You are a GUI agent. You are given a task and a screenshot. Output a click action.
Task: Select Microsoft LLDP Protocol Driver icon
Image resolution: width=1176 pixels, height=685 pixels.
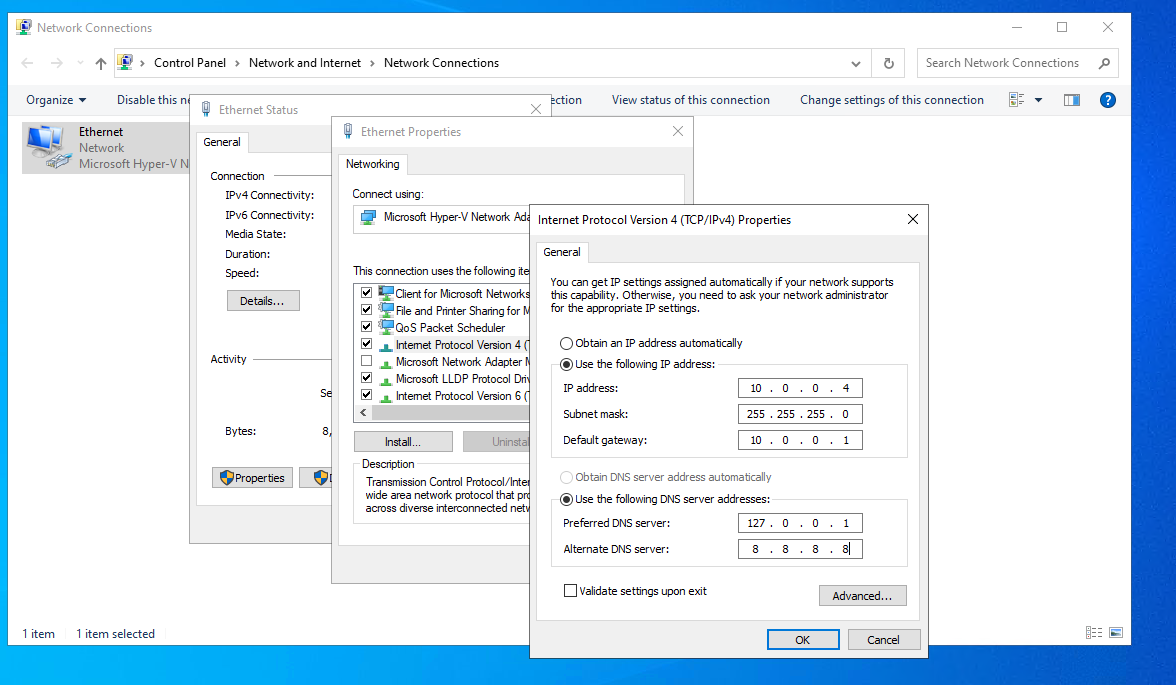coord(386,379)
